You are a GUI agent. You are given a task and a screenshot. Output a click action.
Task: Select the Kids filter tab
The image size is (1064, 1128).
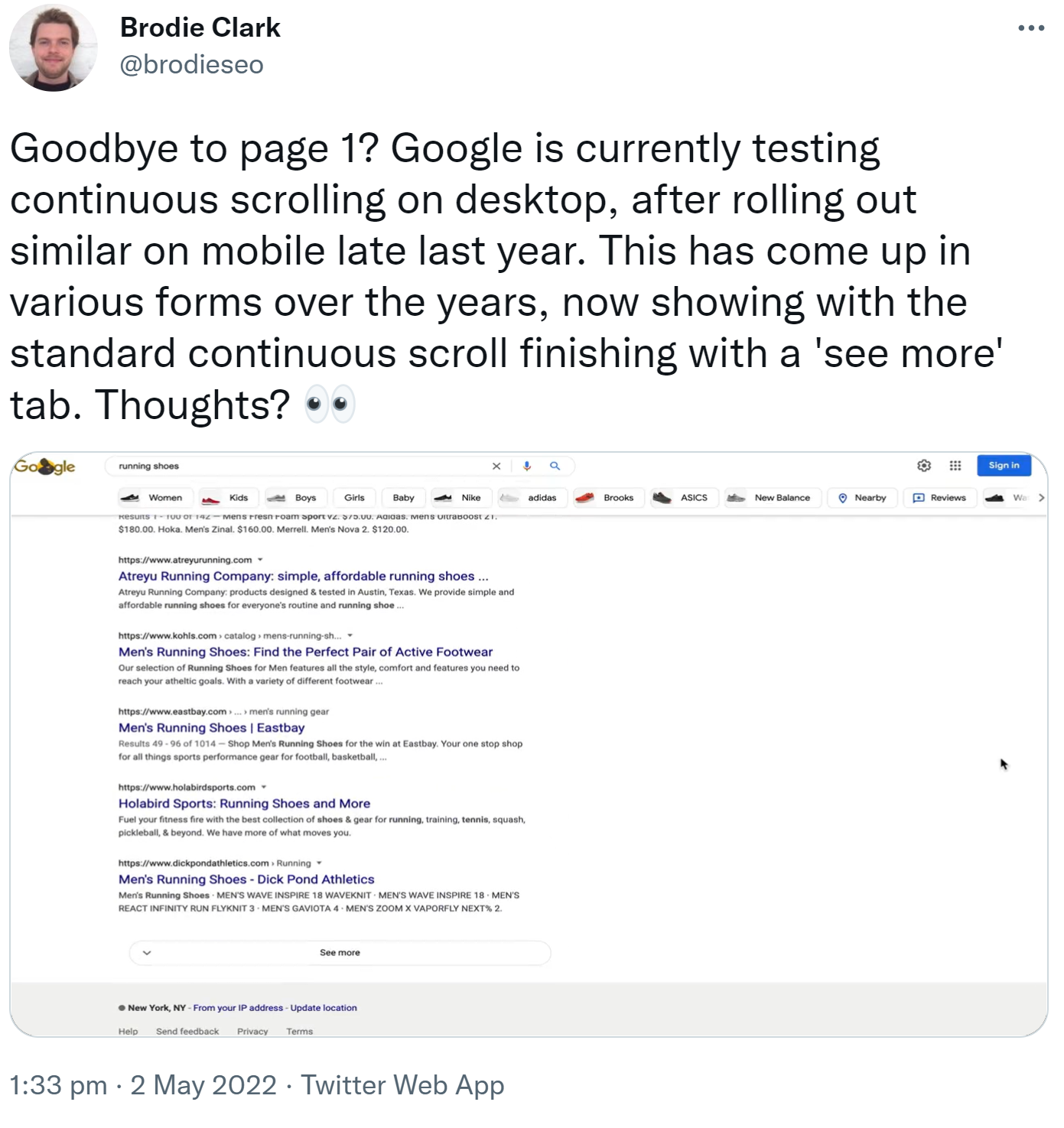point(228,498)
